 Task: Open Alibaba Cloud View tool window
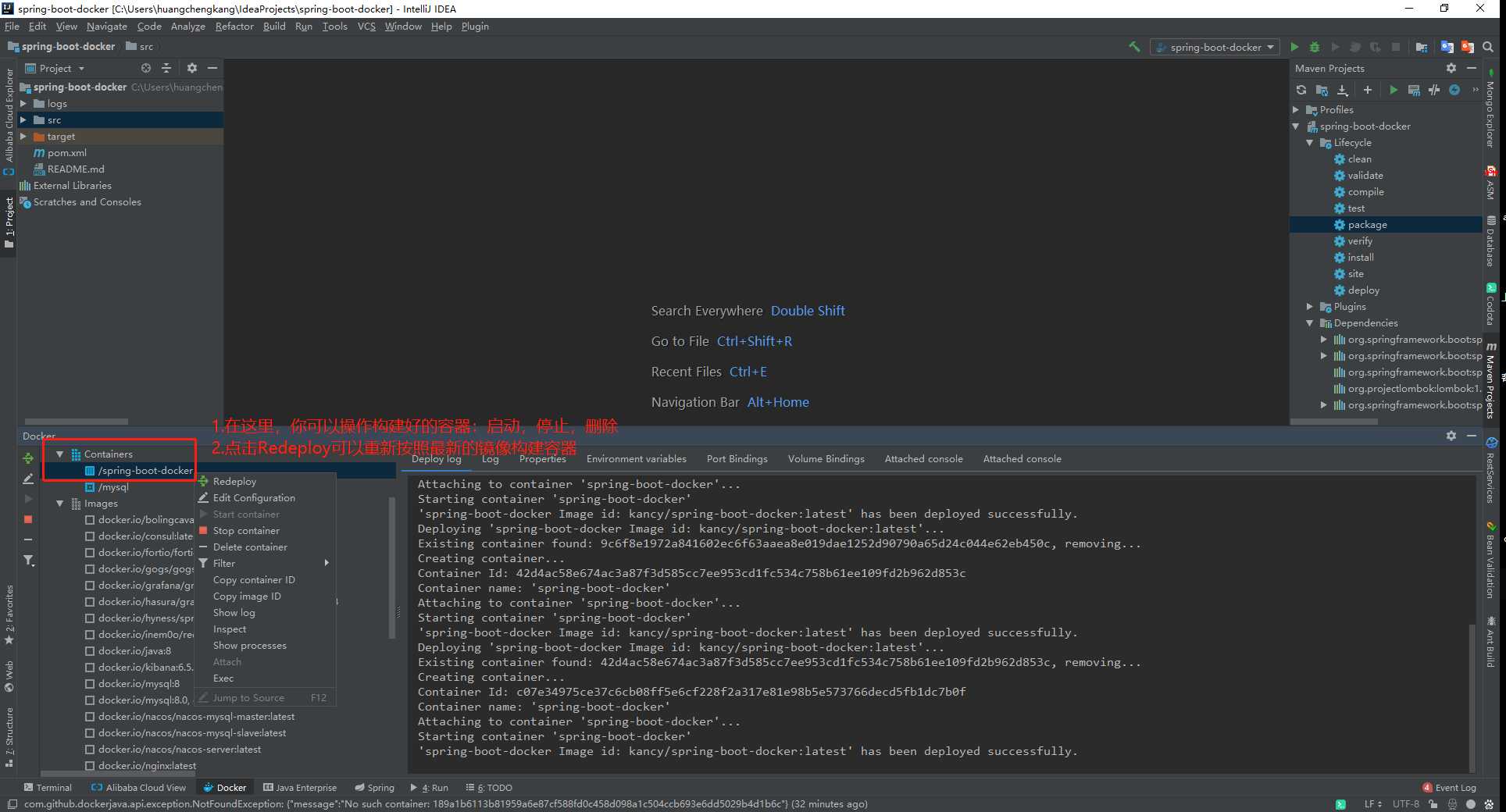[x=139, y=788]
